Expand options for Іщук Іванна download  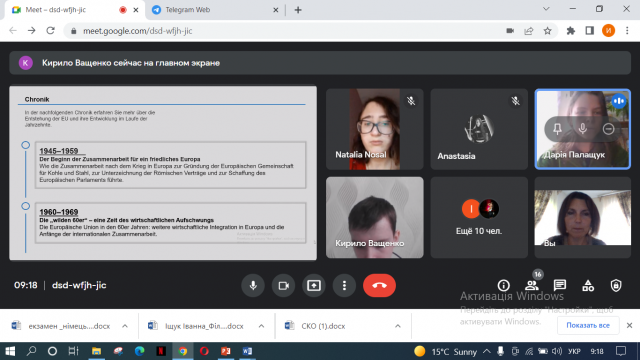tap(261, 326)
